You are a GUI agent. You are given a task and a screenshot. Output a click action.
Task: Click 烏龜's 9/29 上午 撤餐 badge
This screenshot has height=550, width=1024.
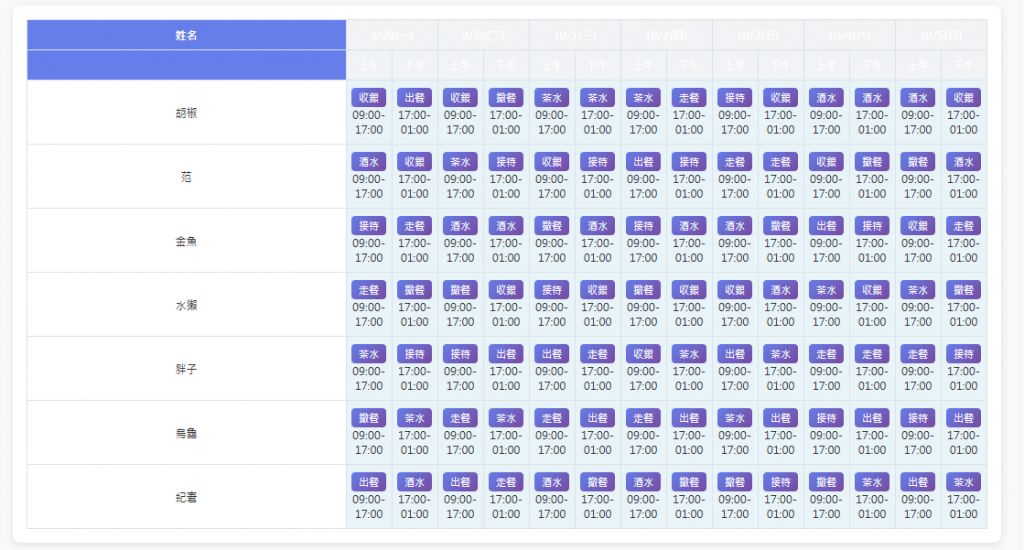pyautogui.click(x=369, y=417)
